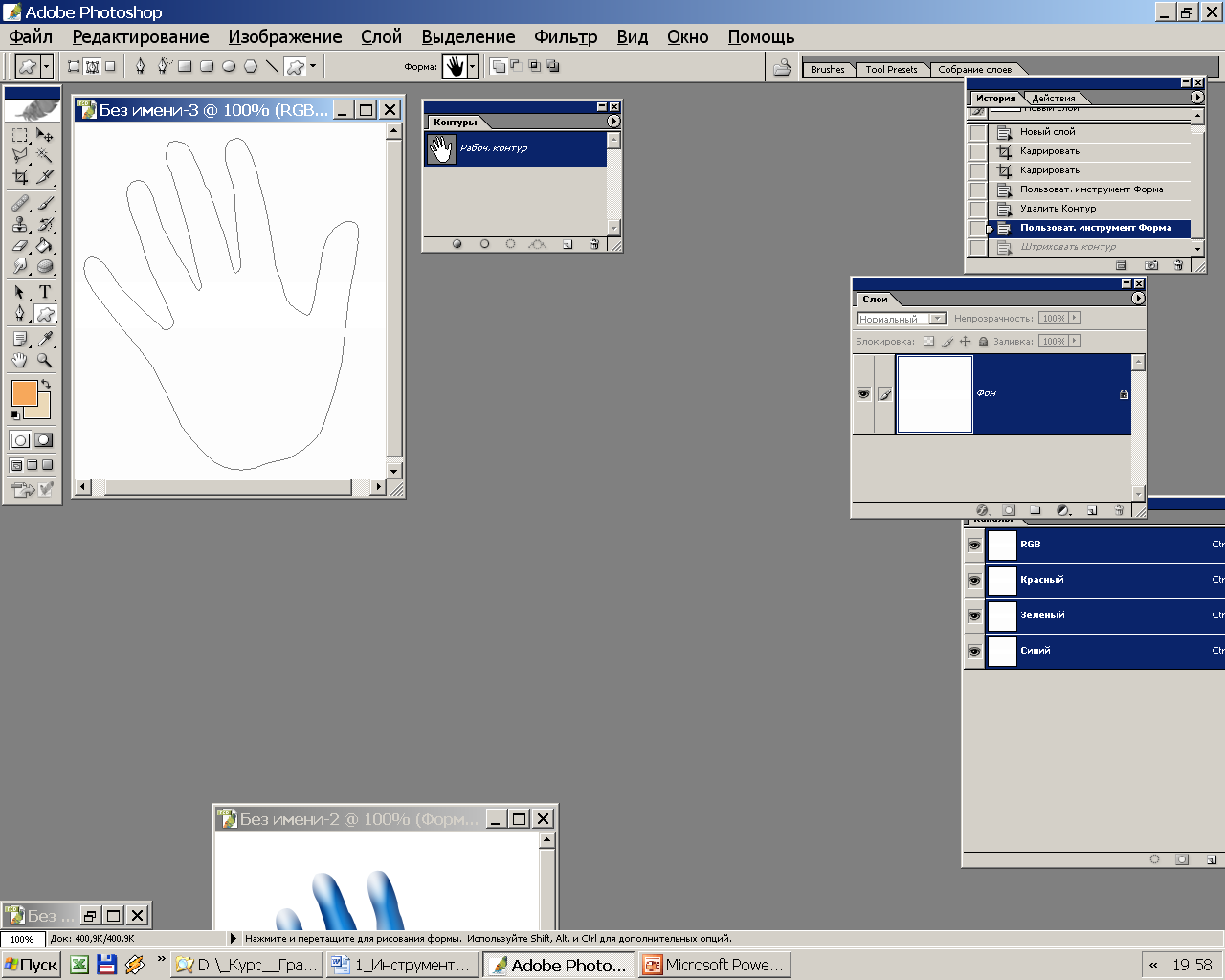The image size is (1225, 980).
Task: Open the Редактирование menu
Action: (141, 36)
